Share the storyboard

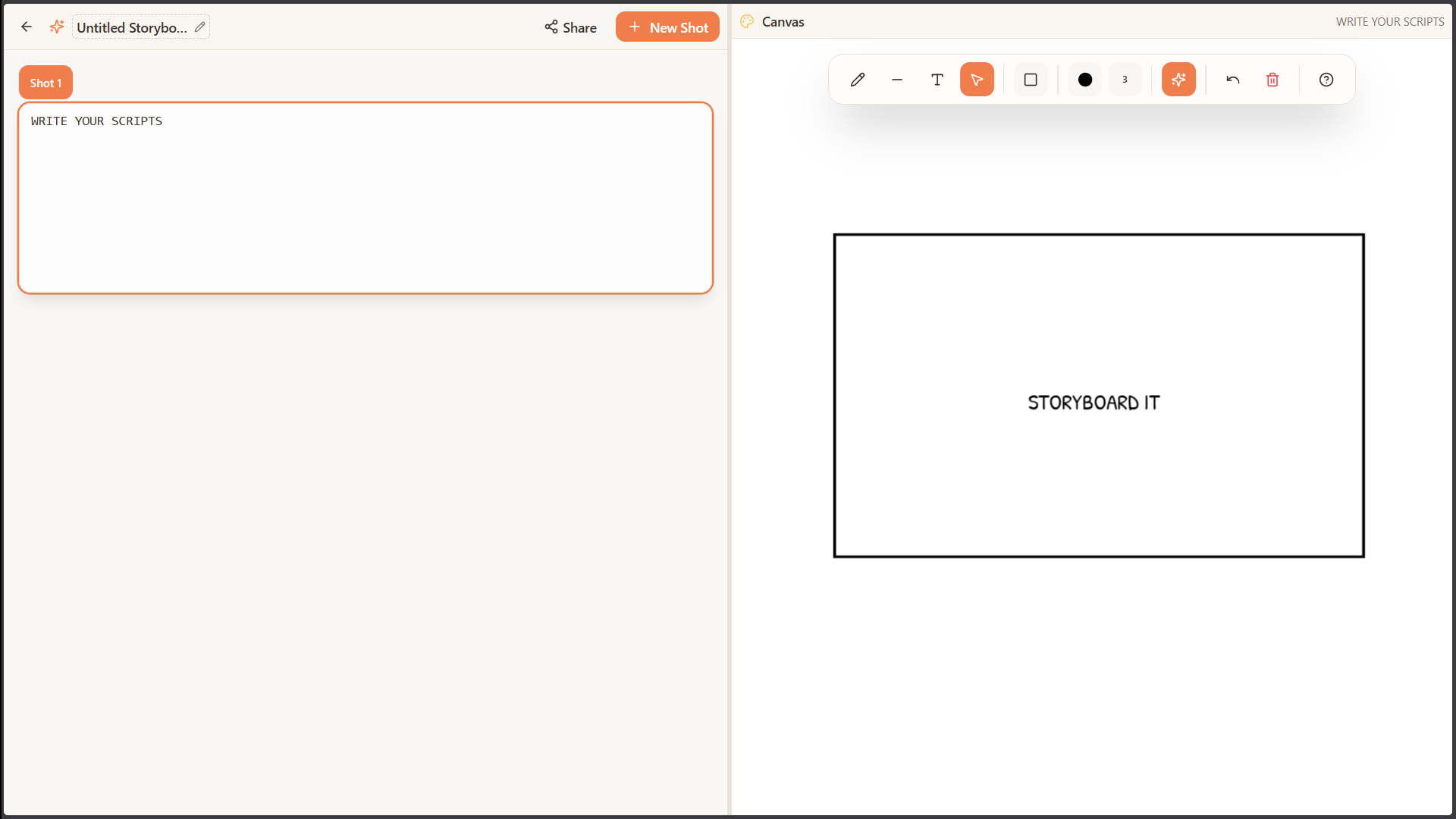[571, 27]
